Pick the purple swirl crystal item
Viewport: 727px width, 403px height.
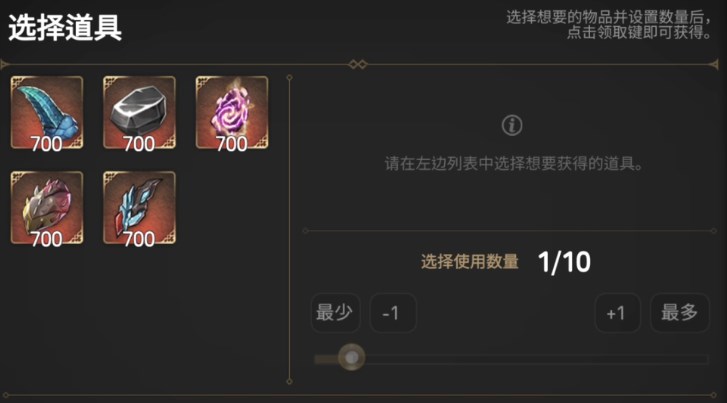pyautogui.click(x=232, y=113)
